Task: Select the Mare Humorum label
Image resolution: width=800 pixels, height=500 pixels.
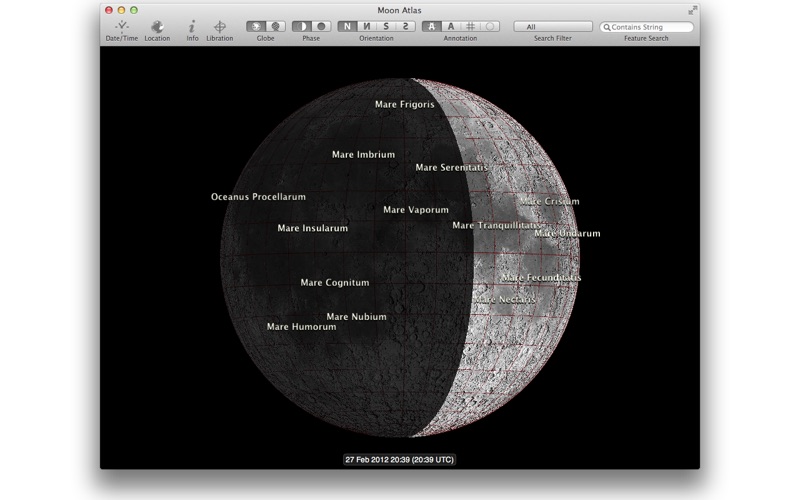Action: 301,327
